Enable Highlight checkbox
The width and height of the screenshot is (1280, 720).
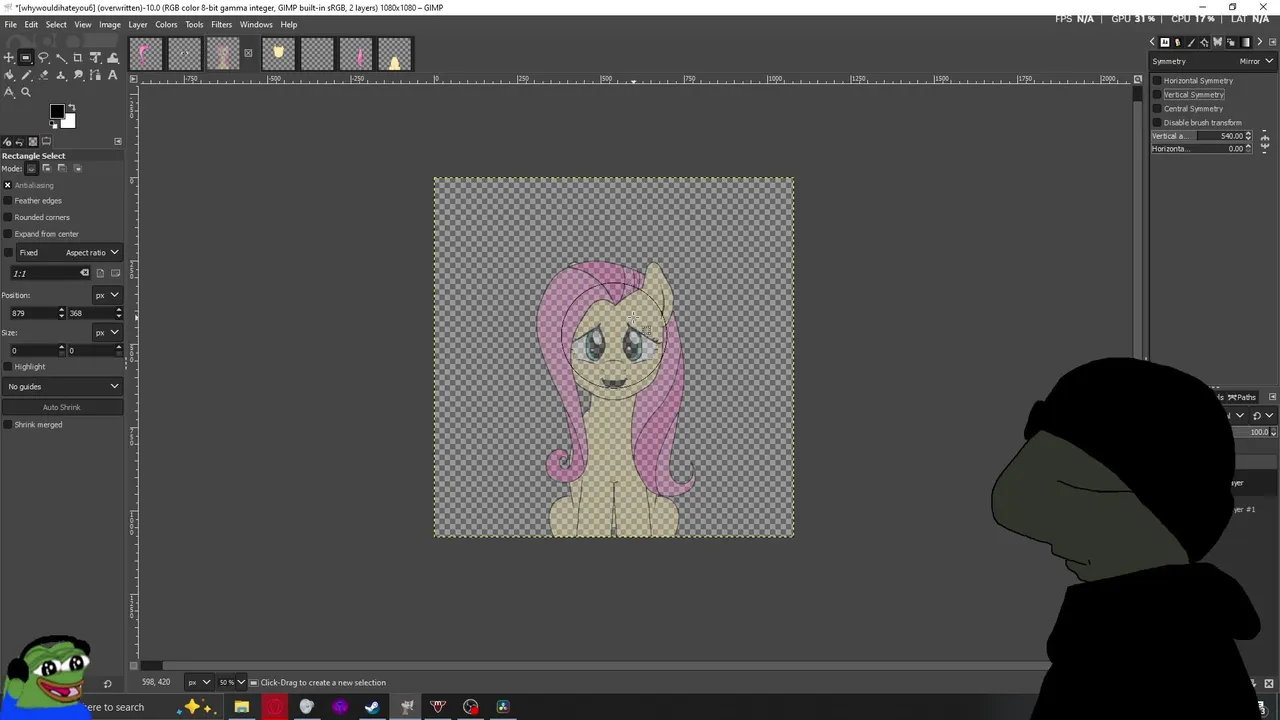point(7,367)
